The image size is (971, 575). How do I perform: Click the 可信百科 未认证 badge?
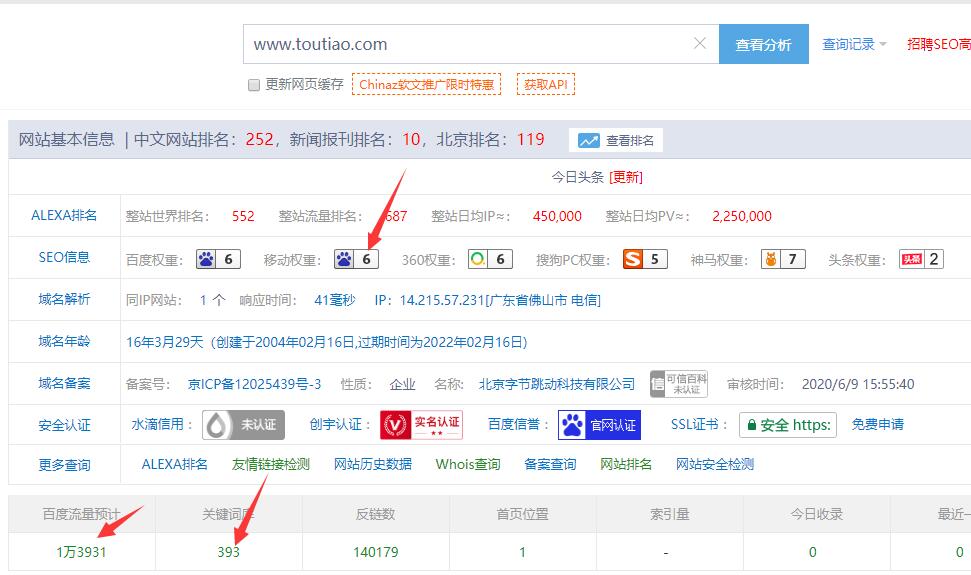click(679, 384)
